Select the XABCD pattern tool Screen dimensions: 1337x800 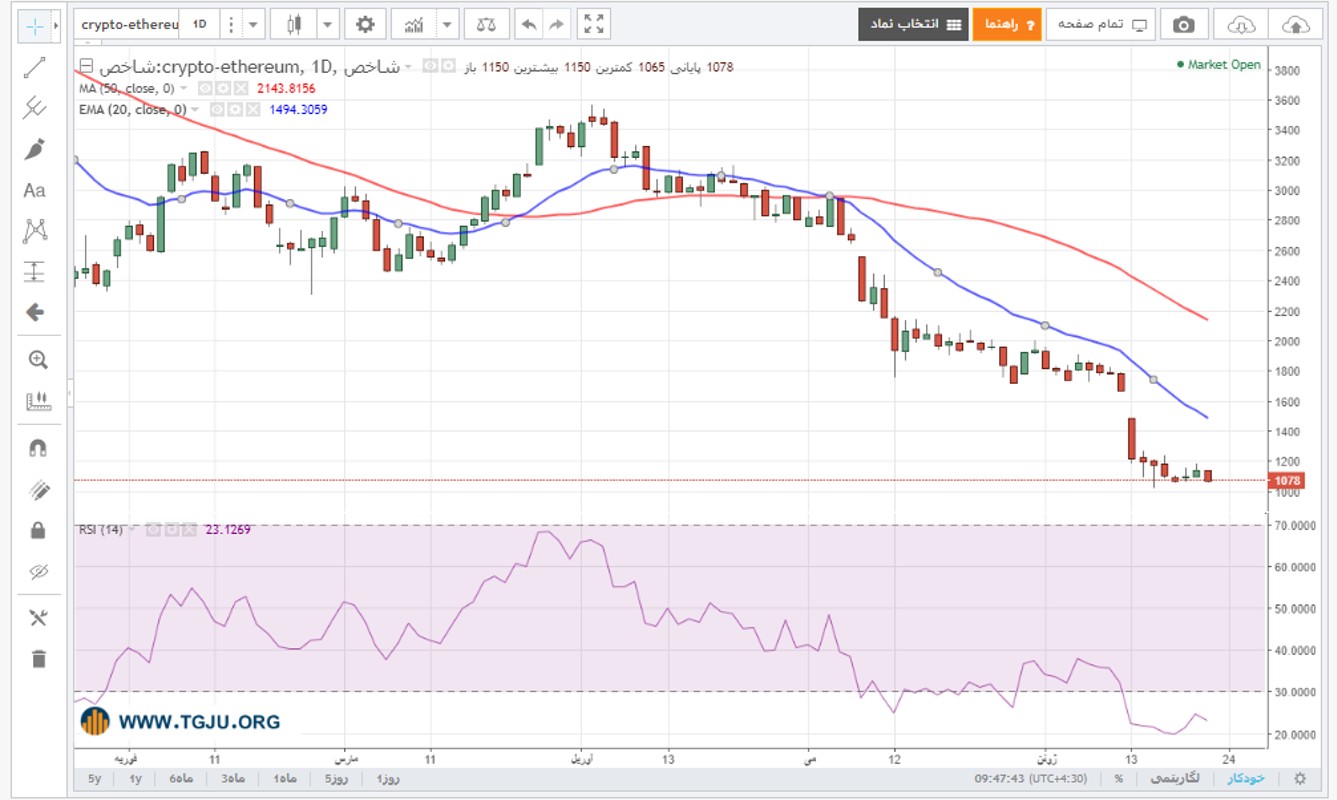35,231
